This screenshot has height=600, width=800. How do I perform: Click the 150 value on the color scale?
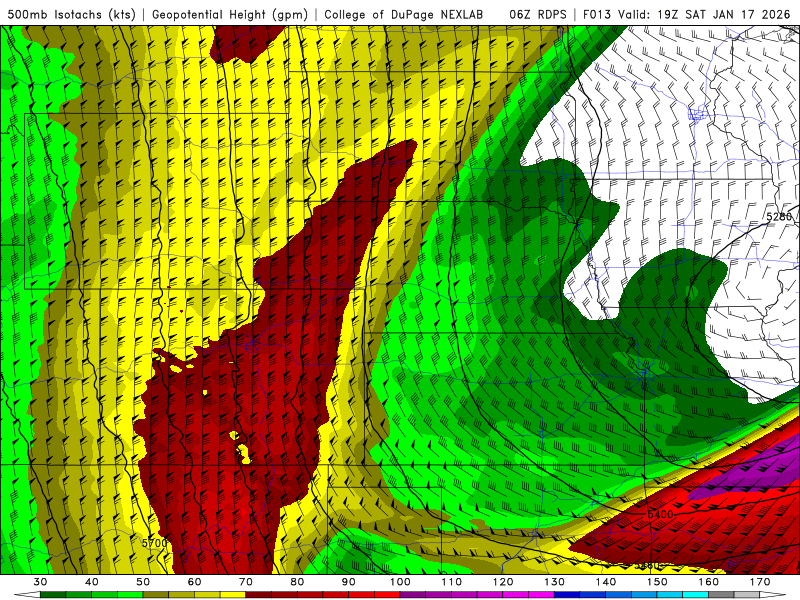pyautogui.click(x=657, y=582)
